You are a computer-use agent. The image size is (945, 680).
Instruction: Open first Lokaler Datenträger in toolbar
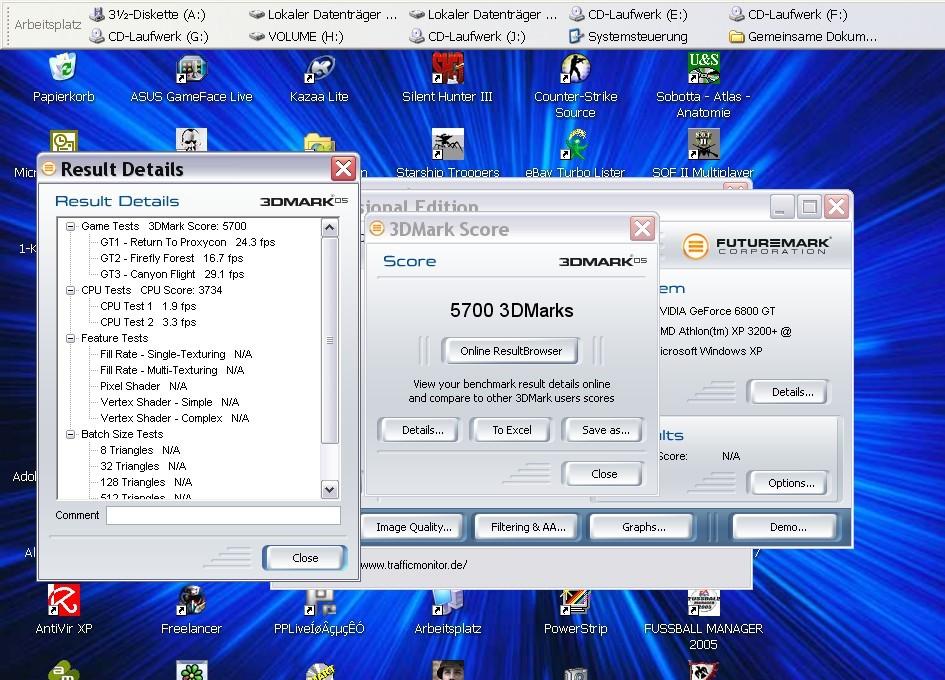point(323,14)
